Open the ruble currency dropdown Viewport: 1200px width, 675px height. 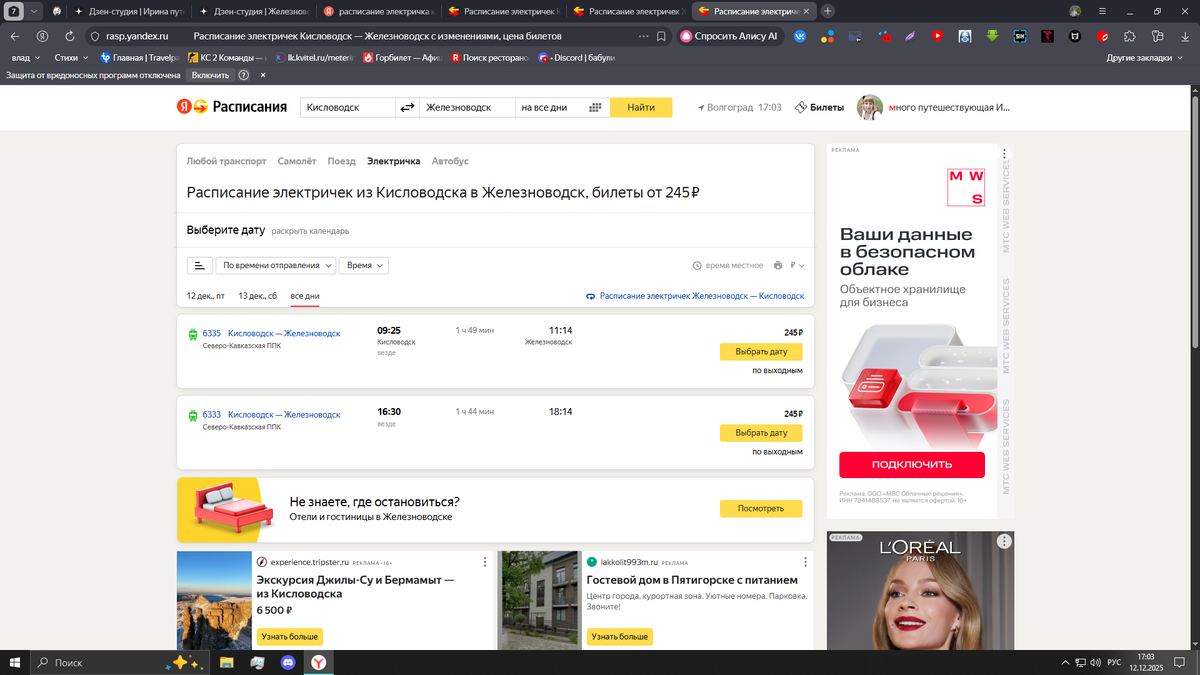tap(797, 266)
